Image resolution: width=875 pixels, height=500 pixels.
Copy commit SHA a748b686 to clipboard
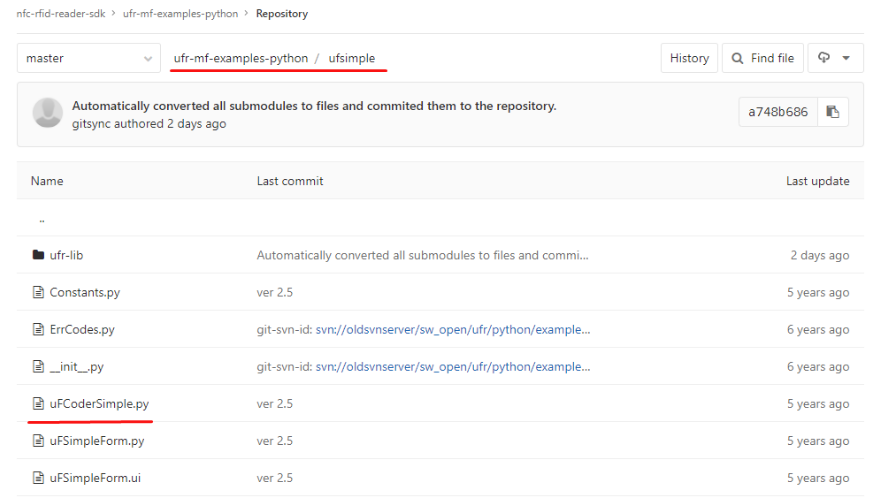pyautogui.click(x=833, y=112)
